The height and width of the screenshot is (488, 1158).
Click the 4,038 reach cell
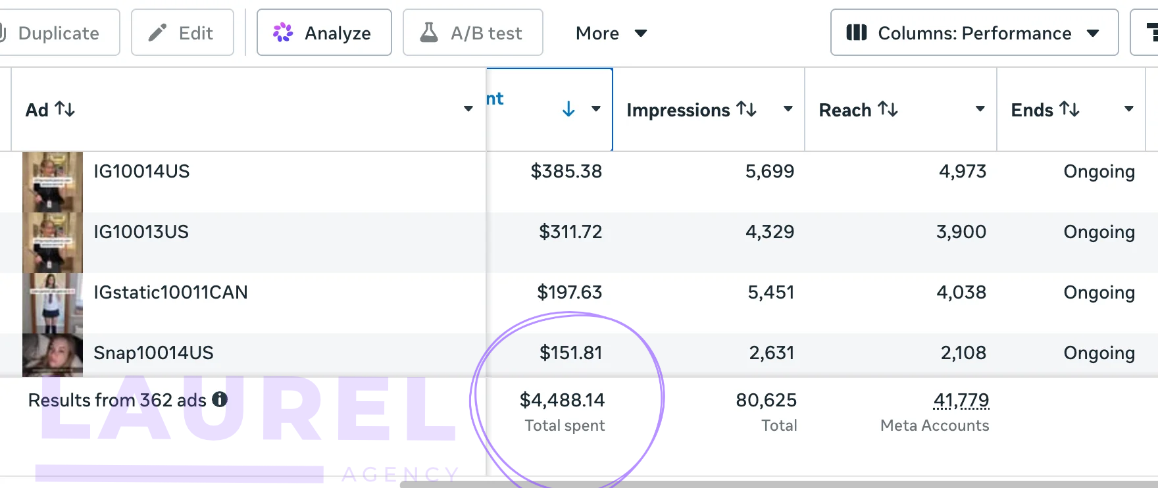(x=962, y=293)
